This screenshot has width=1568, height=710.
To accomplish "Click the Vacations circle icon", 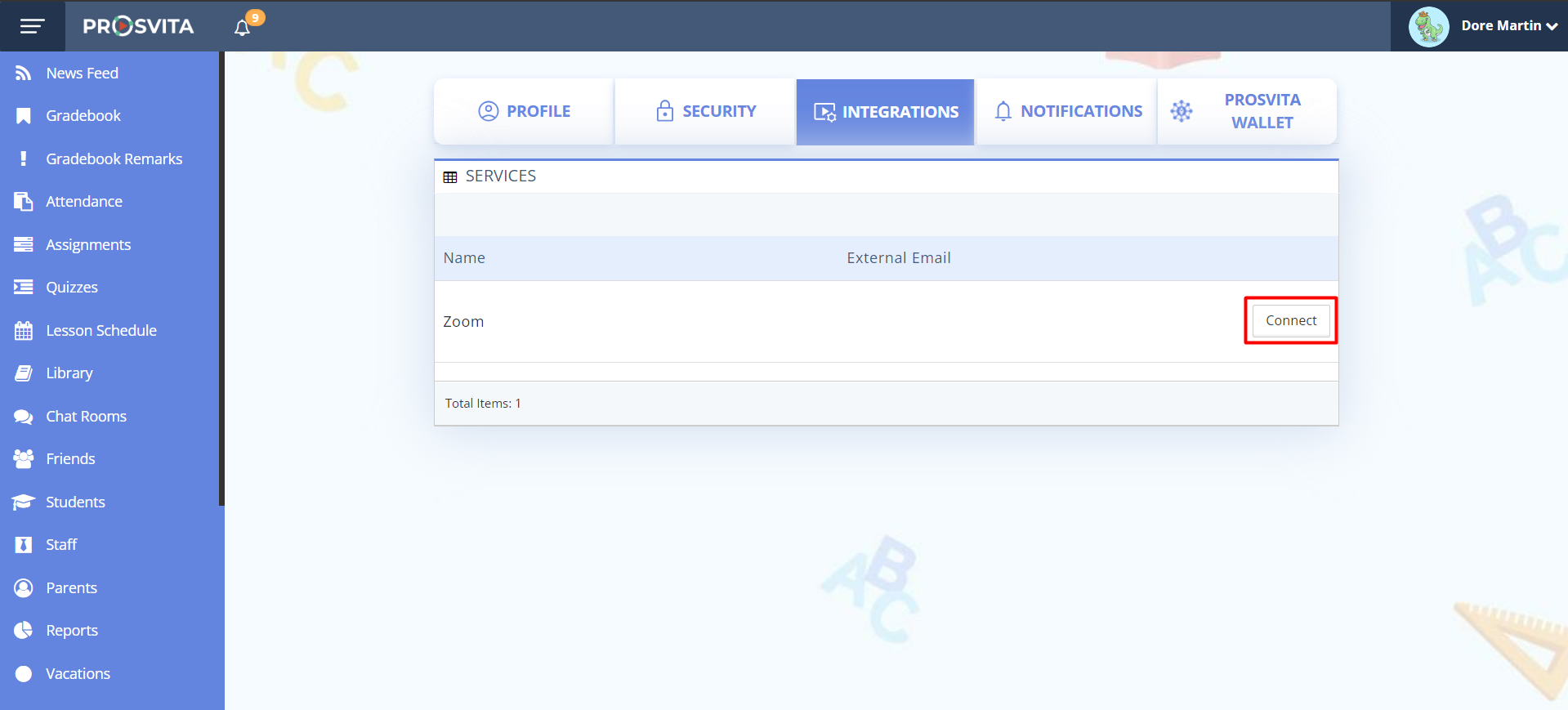I will pos(24,673).
